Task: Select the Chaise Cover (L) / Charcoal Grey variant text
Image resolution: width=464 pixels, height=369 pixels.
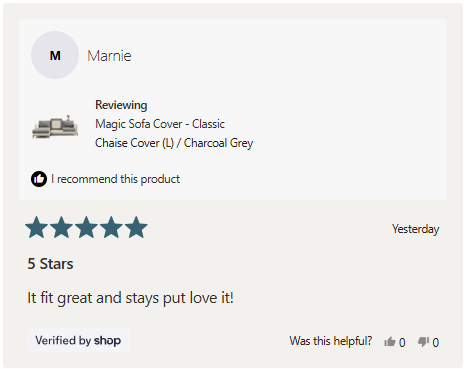Action: coord(174,143)
